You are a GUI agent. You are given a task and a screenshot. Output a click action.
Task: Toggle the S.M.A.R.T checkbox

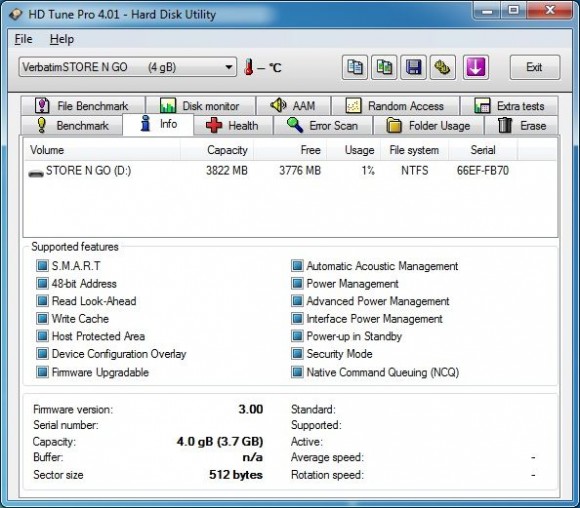(x=42, y=266)
